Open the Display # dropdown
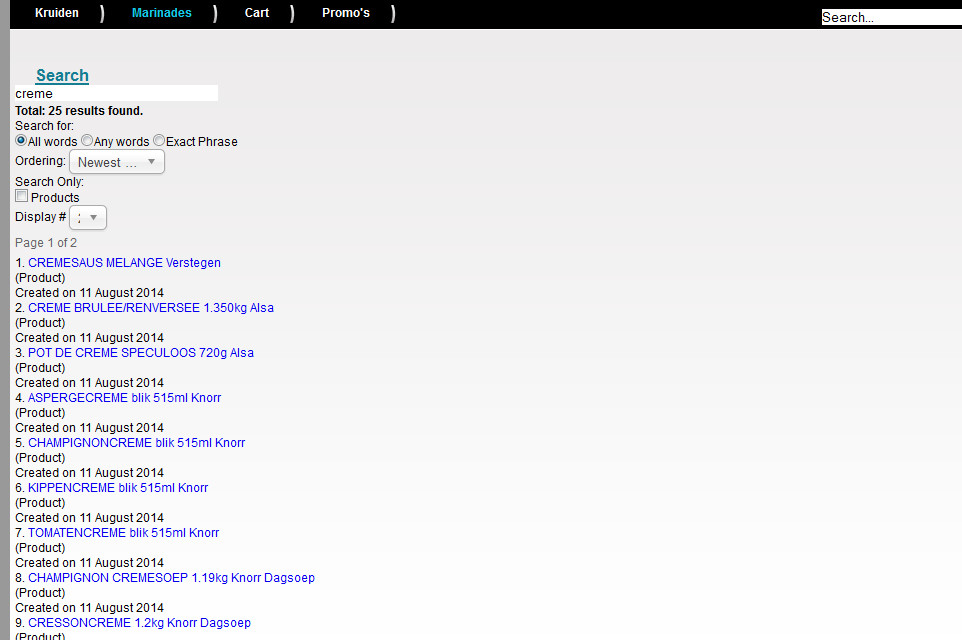 tap(88, 217)
